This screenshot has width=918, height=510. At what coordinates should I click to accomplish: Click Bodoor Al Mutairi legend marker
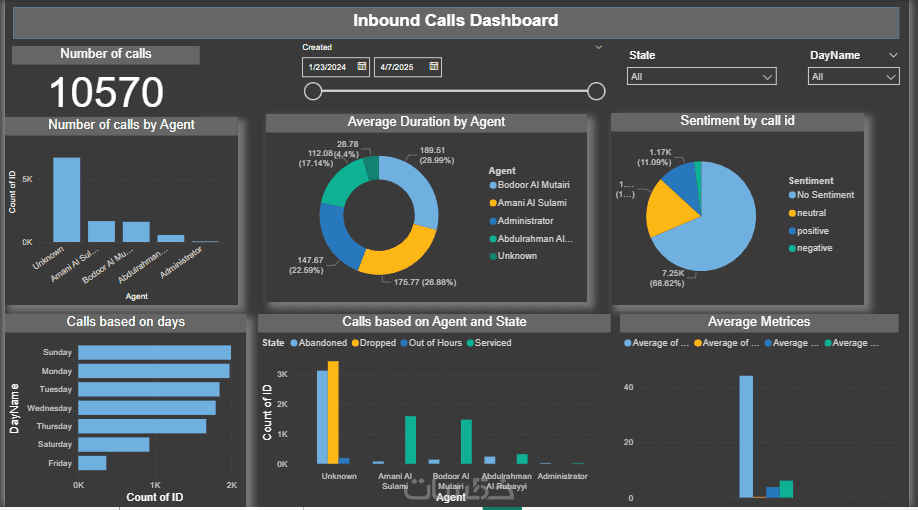tap(493, 185)
